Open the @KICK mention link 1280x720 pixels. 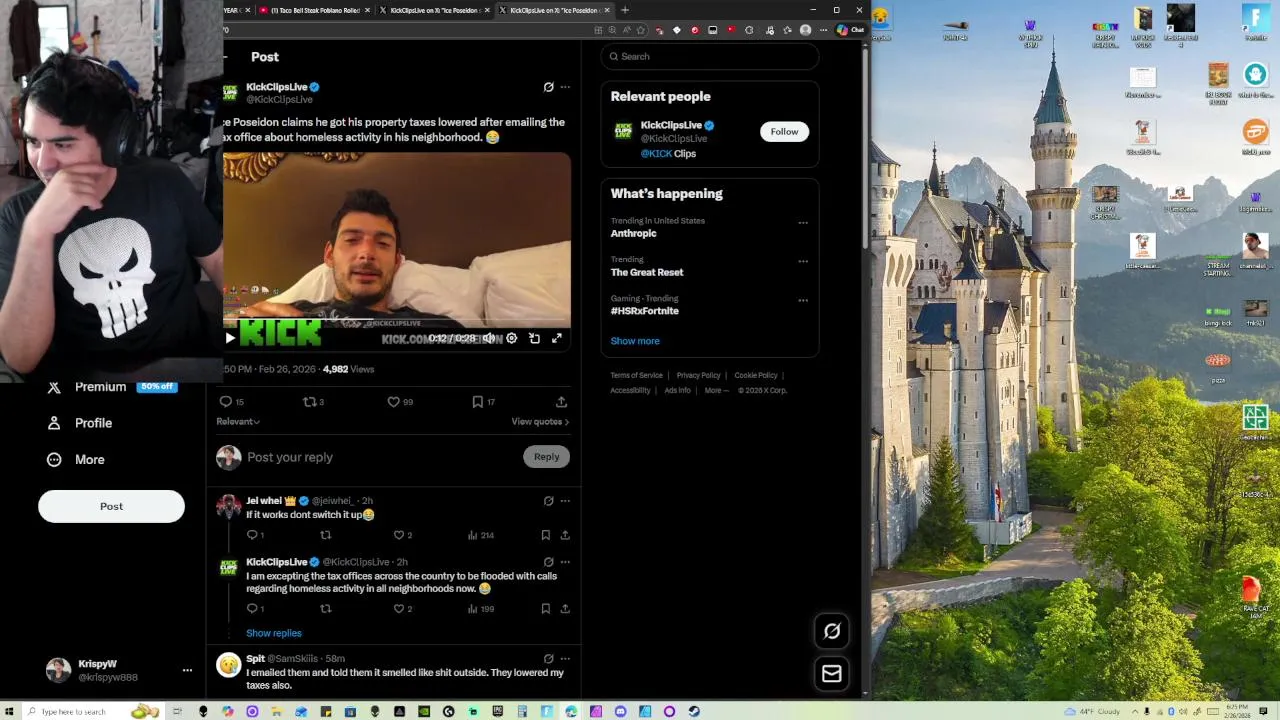(x=656, y=154)
